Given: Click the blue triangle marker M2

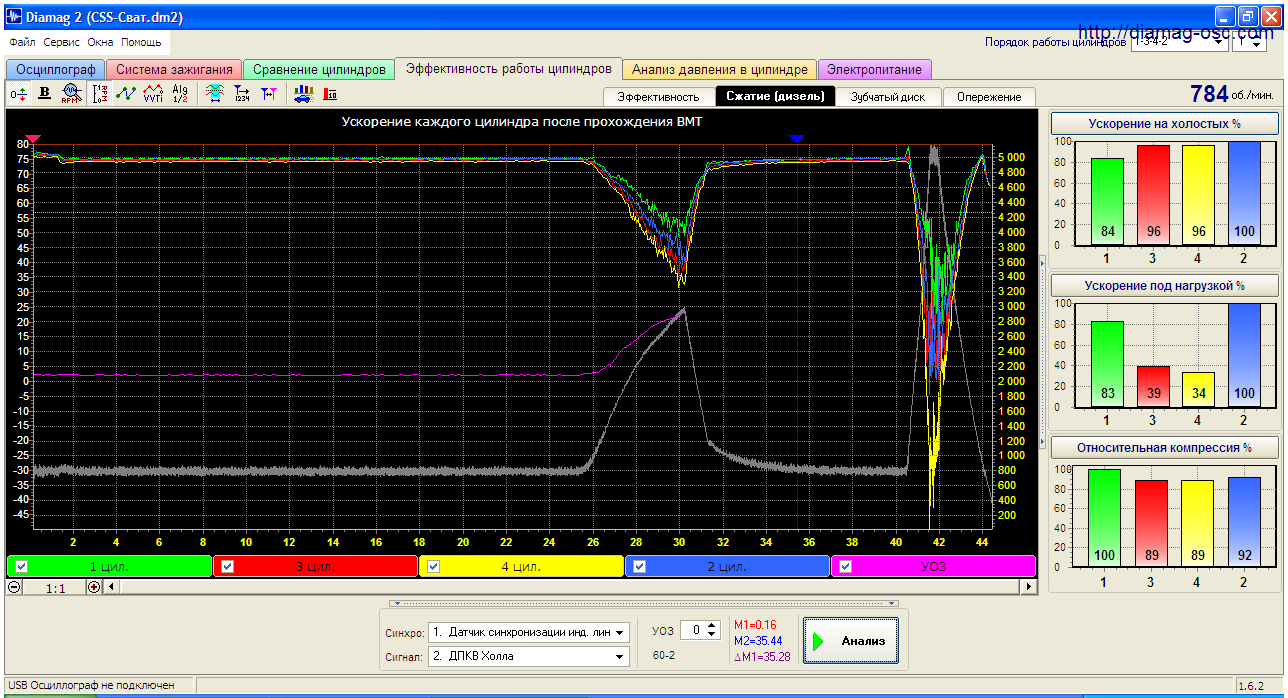Looking at the screenshot, I should (x=796, y=139).
